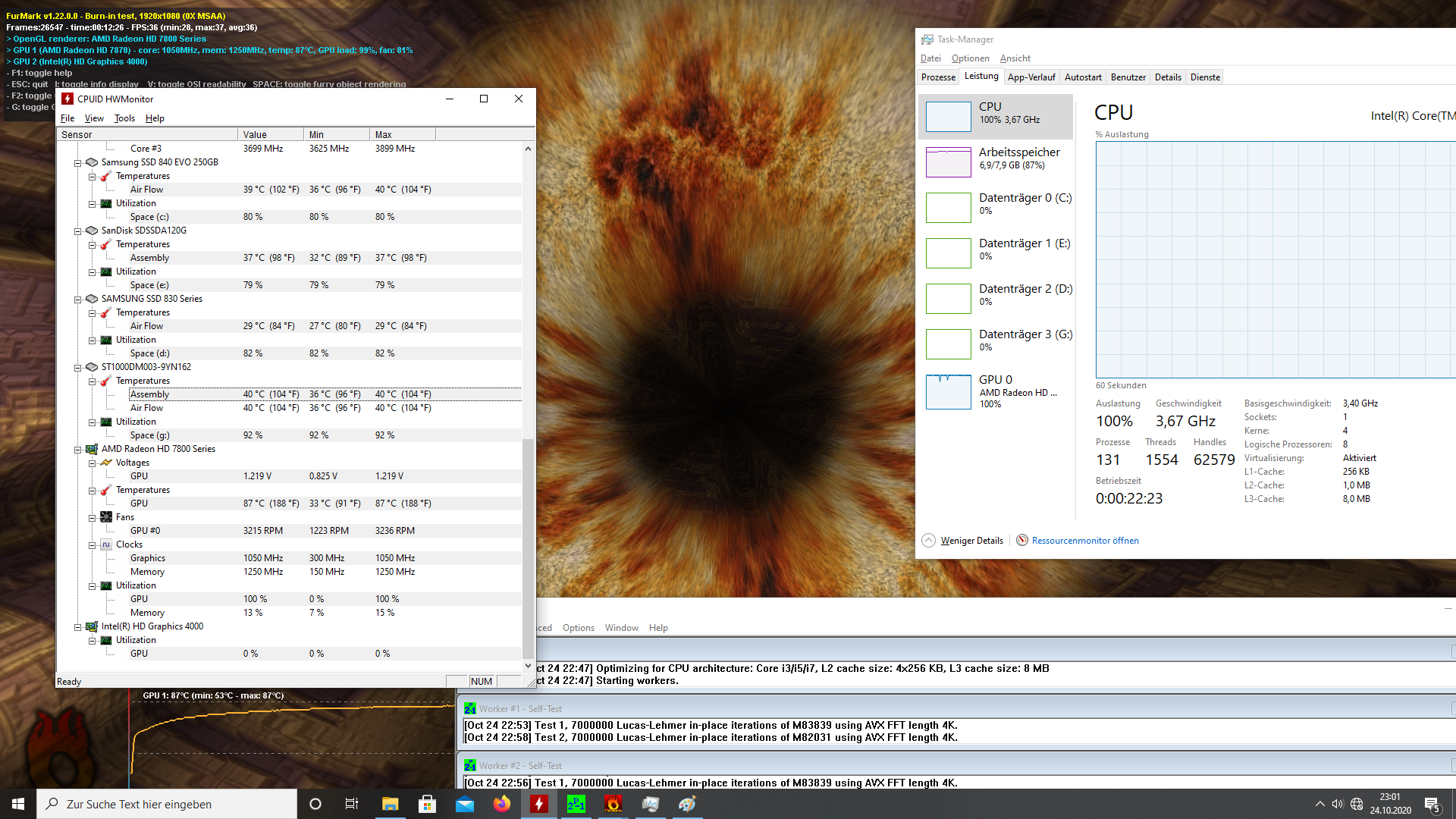Viewport: 1456px width, 819px height.
Task: Click the Firefox taskbar icon
Action: pos(502,804)
